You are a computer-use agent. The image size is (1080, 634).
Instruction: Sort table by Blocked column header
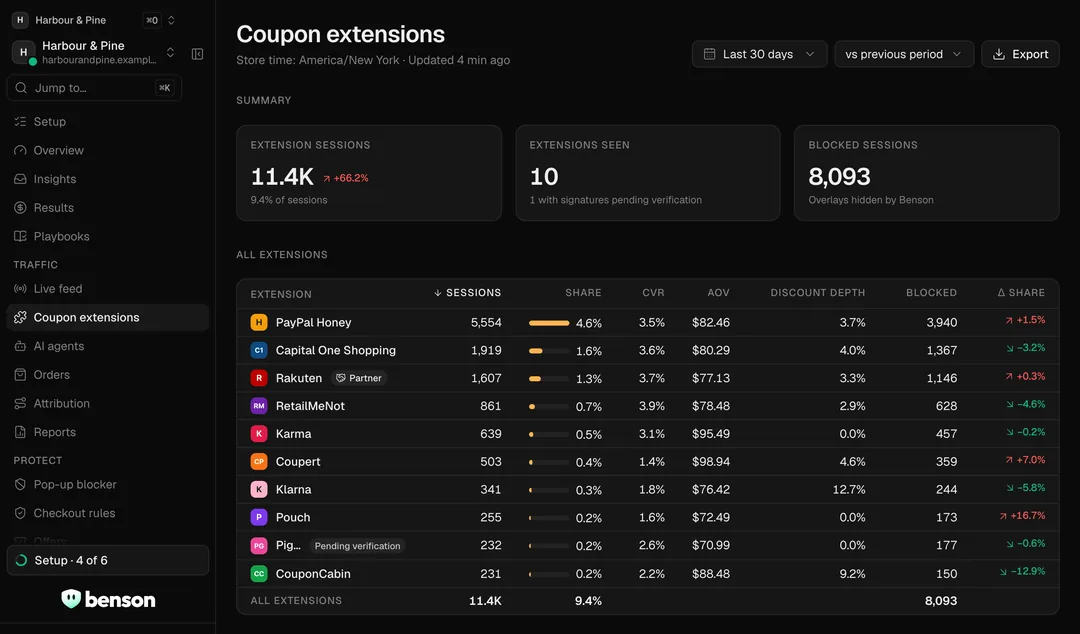931,293
